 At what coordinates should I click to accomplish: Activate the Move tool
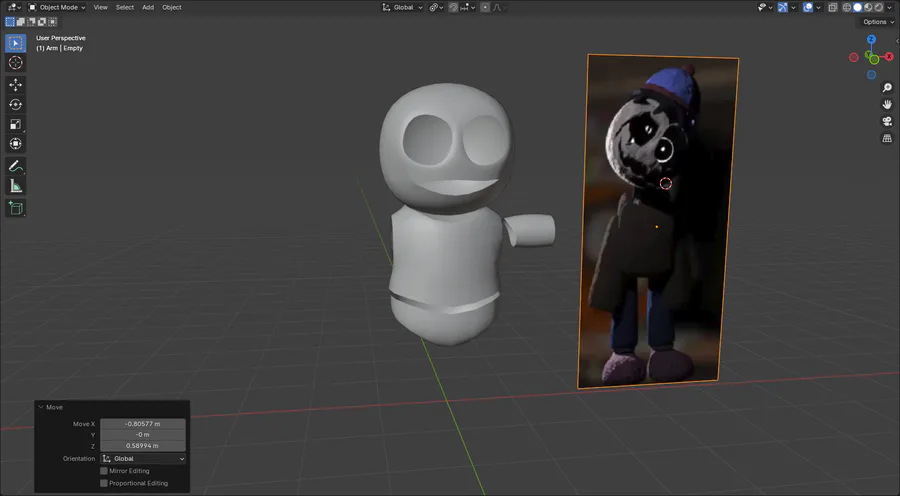(x=15, y=85)
